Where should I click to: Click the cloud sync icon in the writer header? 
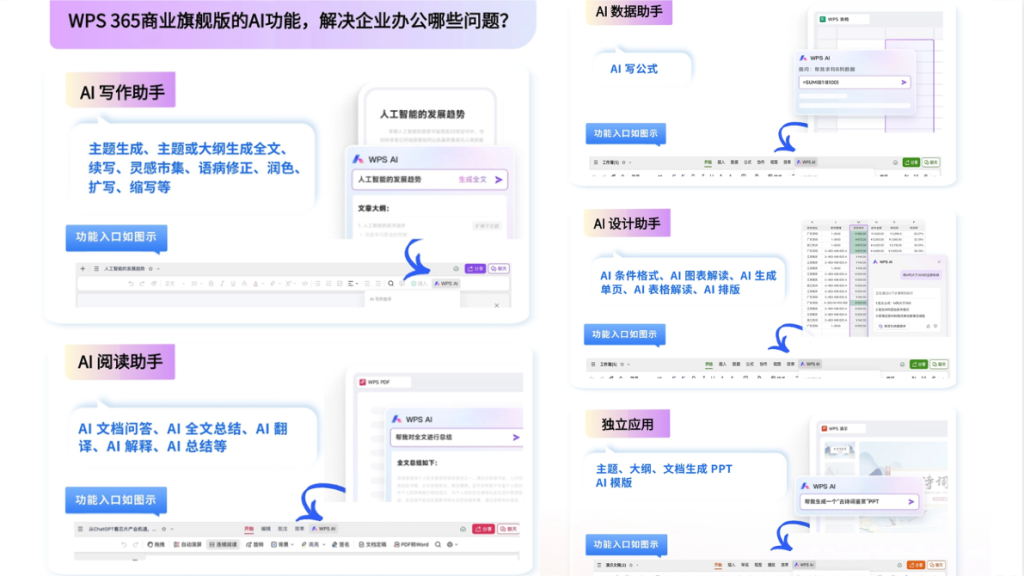click(x=456, y=268)
